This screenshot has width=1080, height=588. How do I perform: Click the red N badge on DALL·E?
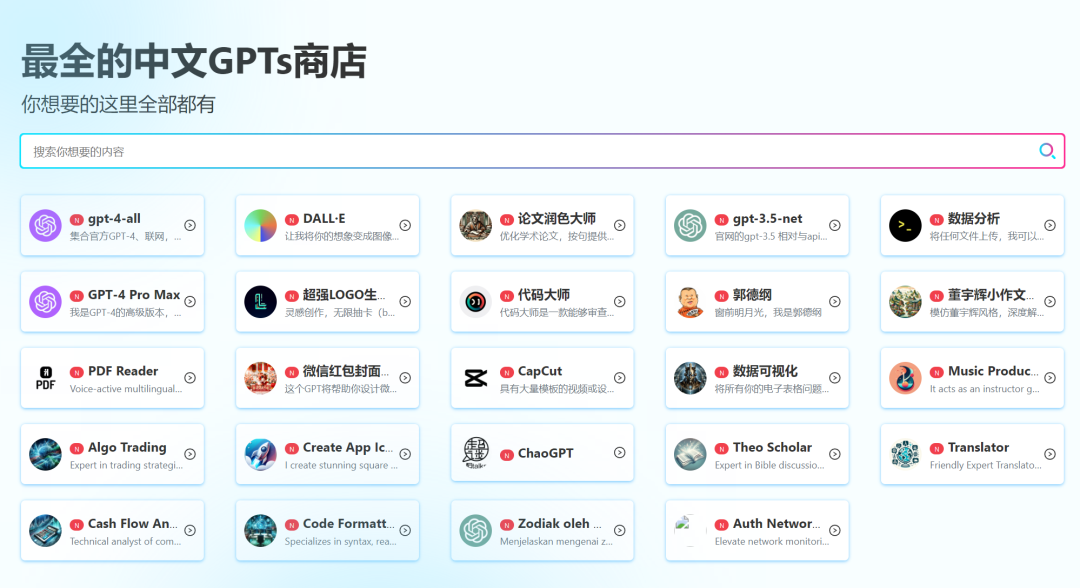[x=292, y=220]
